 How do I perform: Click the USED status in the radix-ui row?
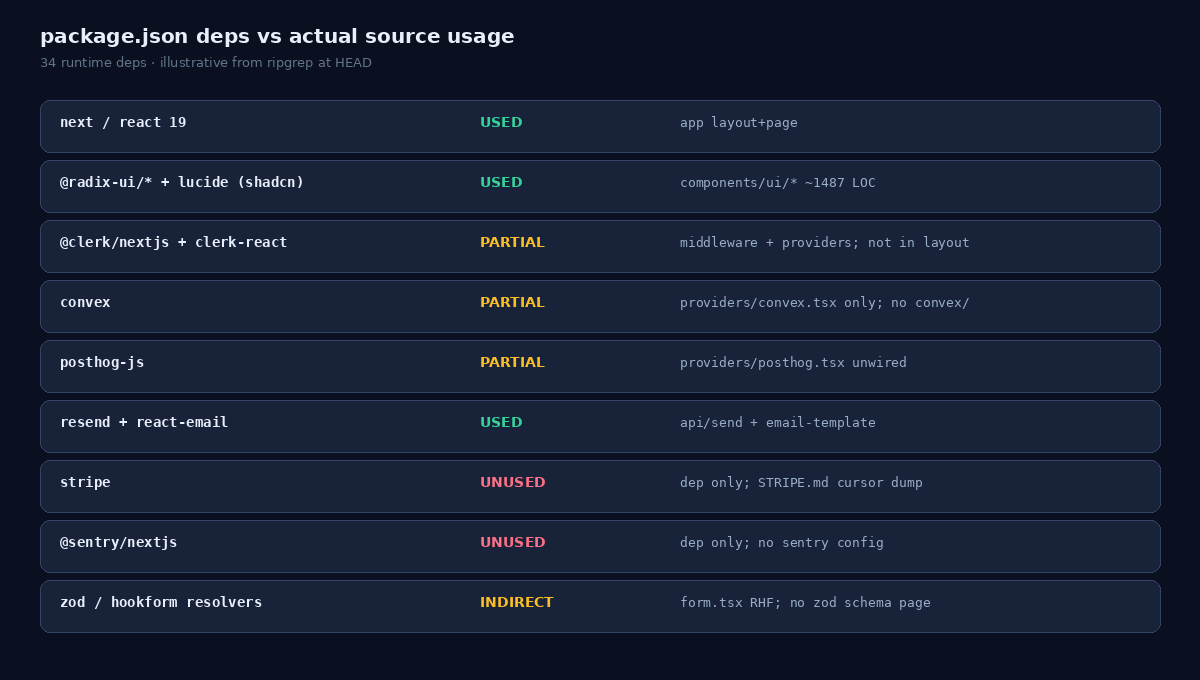click(x=501, y=183)
